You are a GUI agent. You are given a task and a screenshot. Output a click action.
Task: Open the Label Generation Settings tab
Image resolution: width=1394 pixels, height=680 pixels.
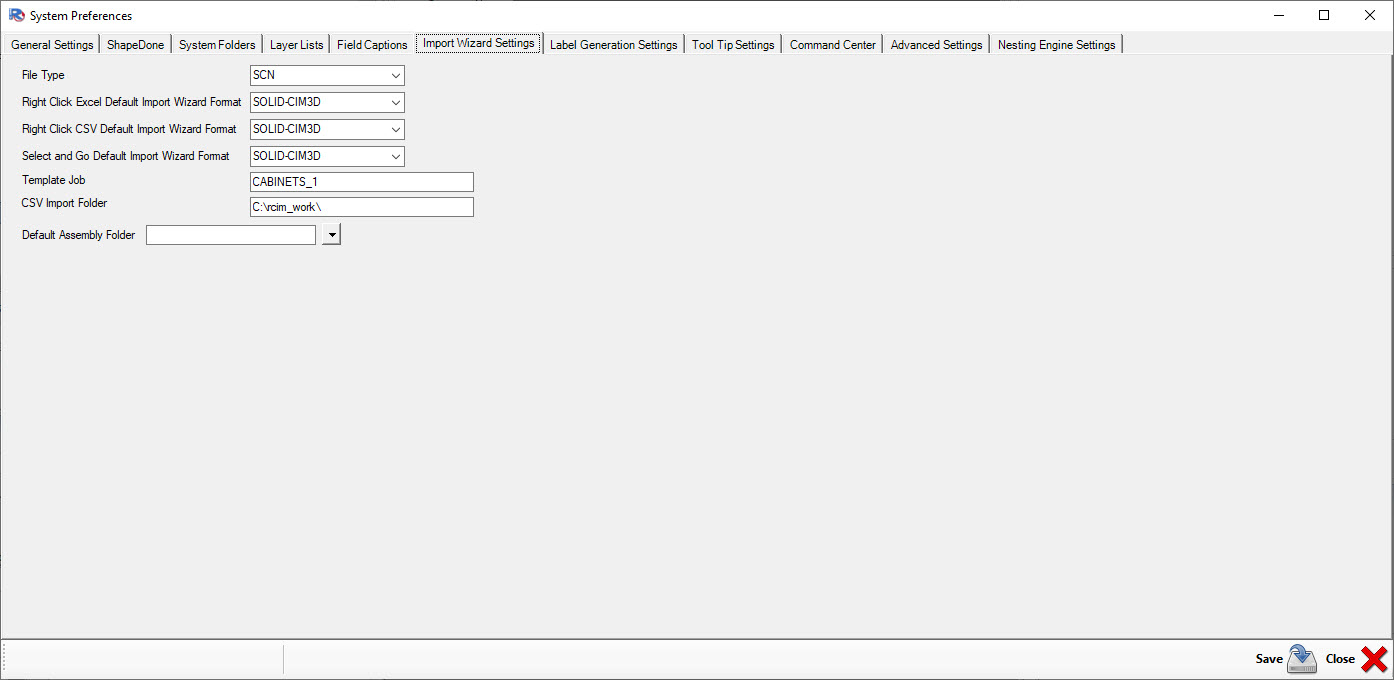pyautogui.click(x=613, y=44)
